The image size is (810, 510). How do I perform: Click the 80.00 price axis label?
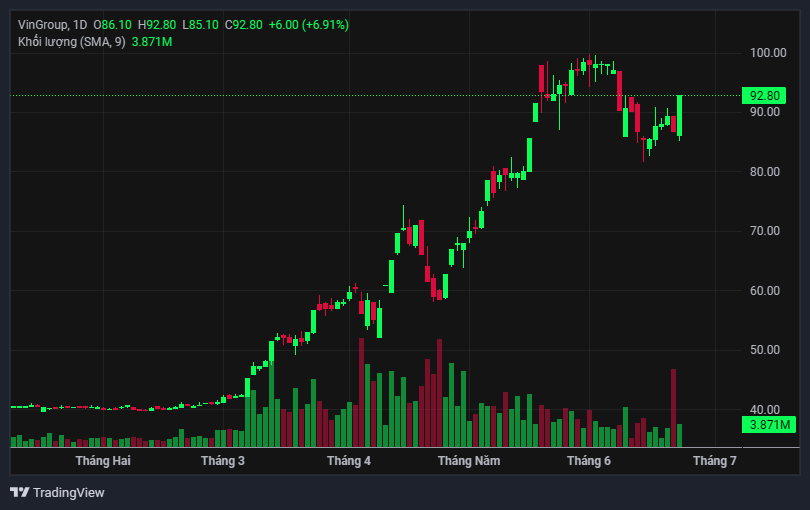(x=765, y=172)
